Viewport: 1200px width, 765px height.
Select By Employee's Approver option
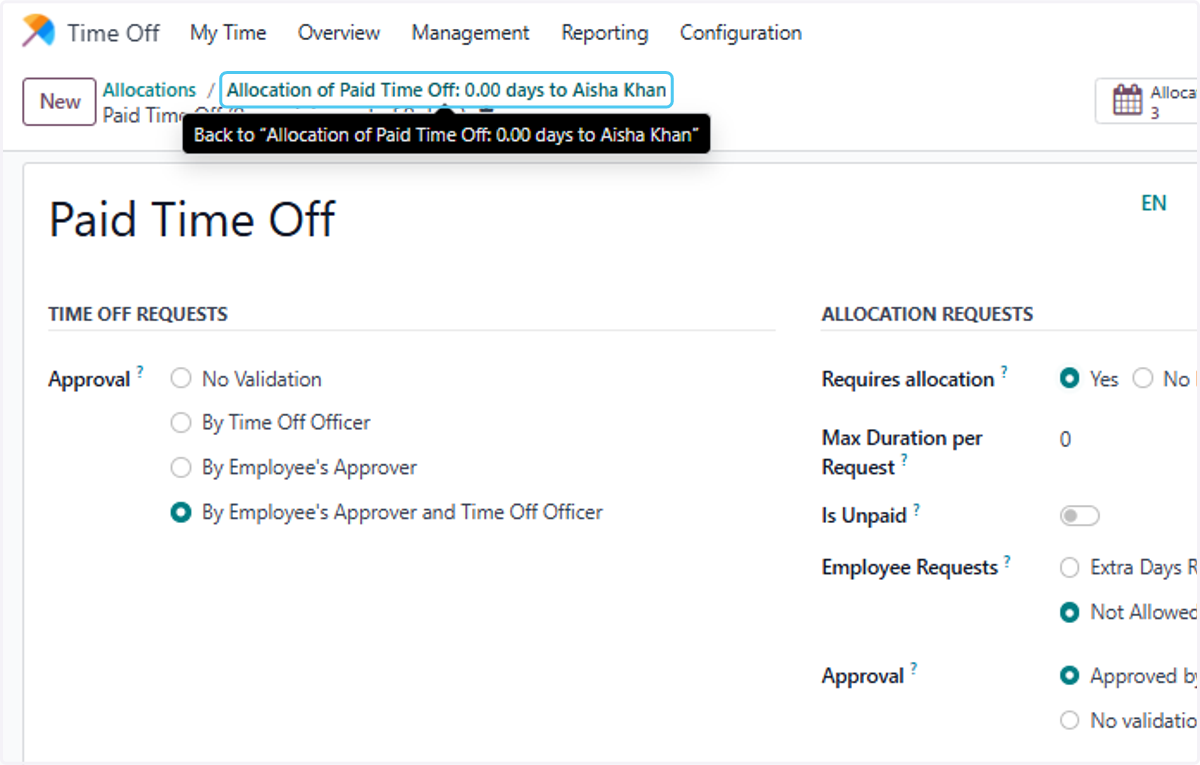click(x=181, y=467)
